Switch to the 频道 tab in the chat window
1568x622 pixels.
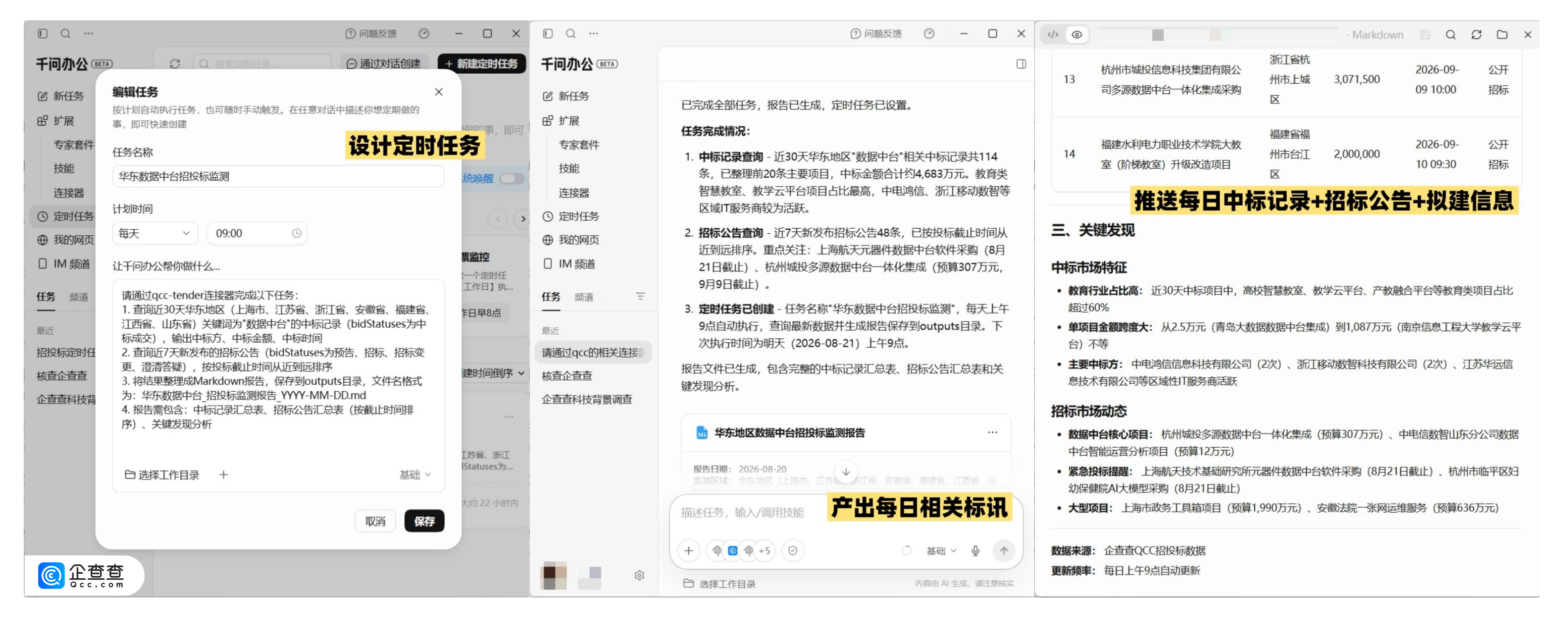tap(584, 297)
